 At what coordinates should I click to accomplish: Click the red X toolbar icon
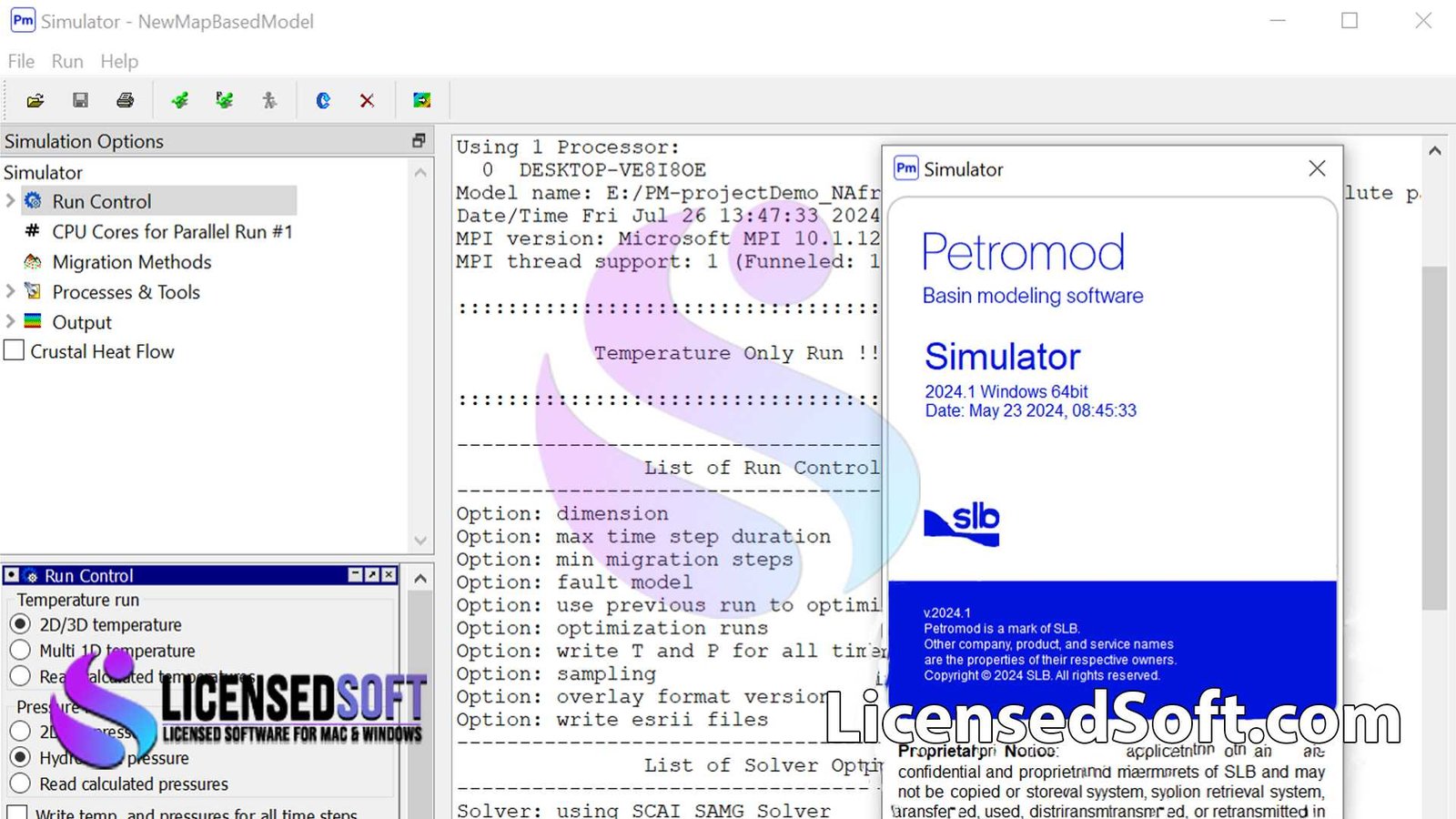pyautogui.click(x=367, y=100)
